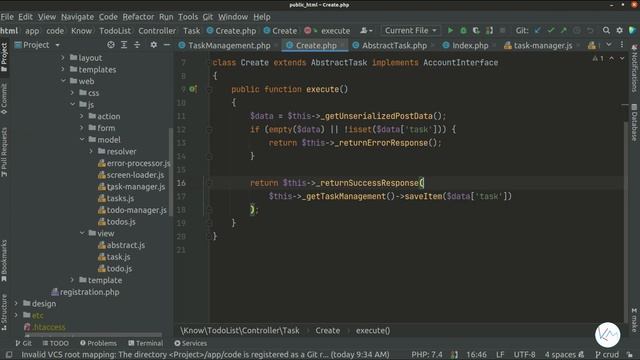Expand all in Project panel
The height and width of the screenshot is (360, 640).
pyautogui.click(x=124, y=45)
